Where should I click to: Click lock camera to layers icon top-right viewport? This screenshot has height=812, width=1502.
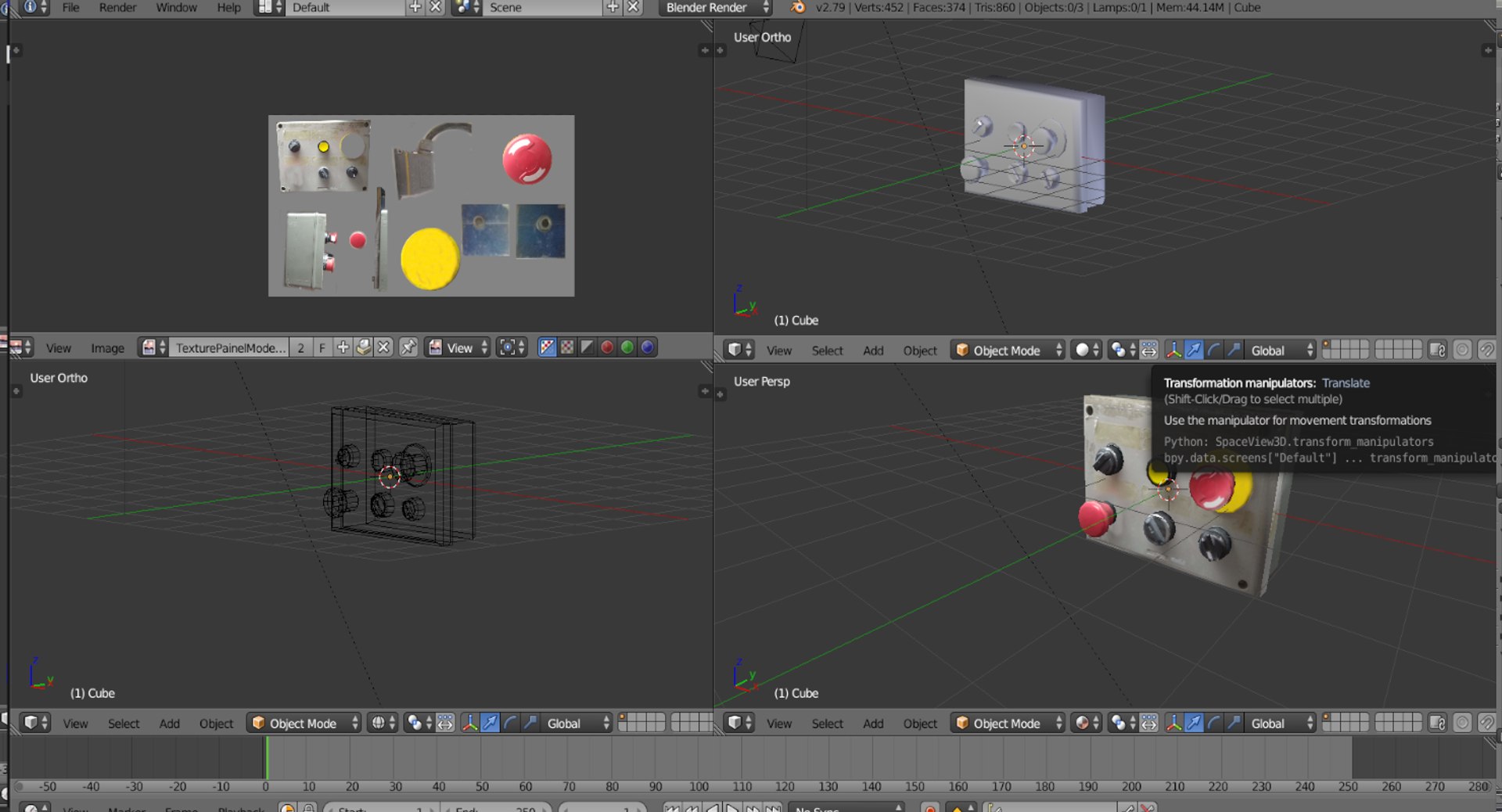point(1437,350)
